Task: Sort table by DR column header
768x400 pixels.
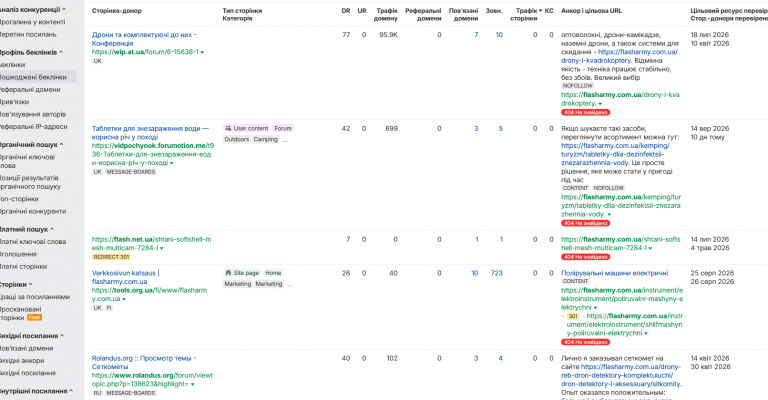Action: 346,11
